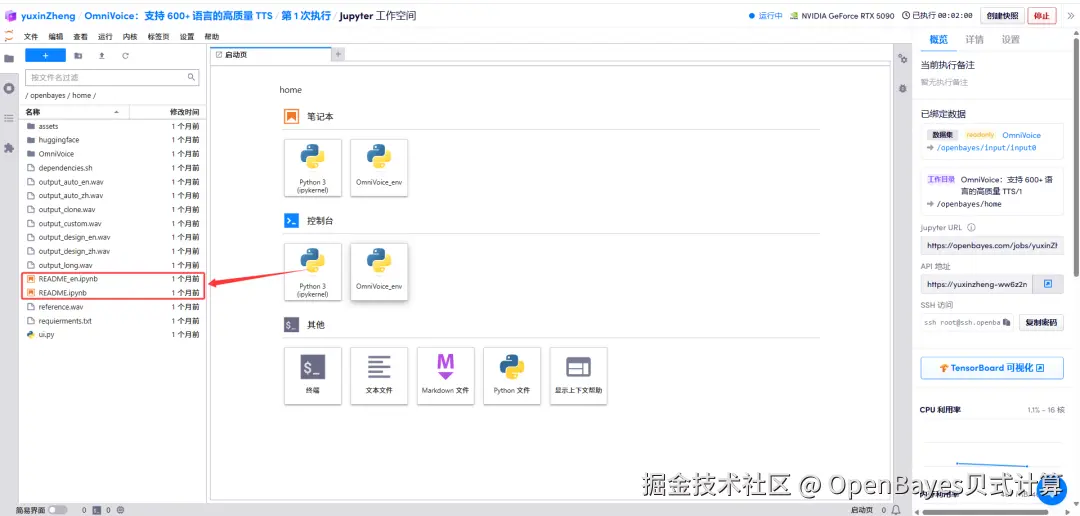Switch to the 概览 tab
The image size is (1080, 516).
pyautogui.click(x=939, y=40)
